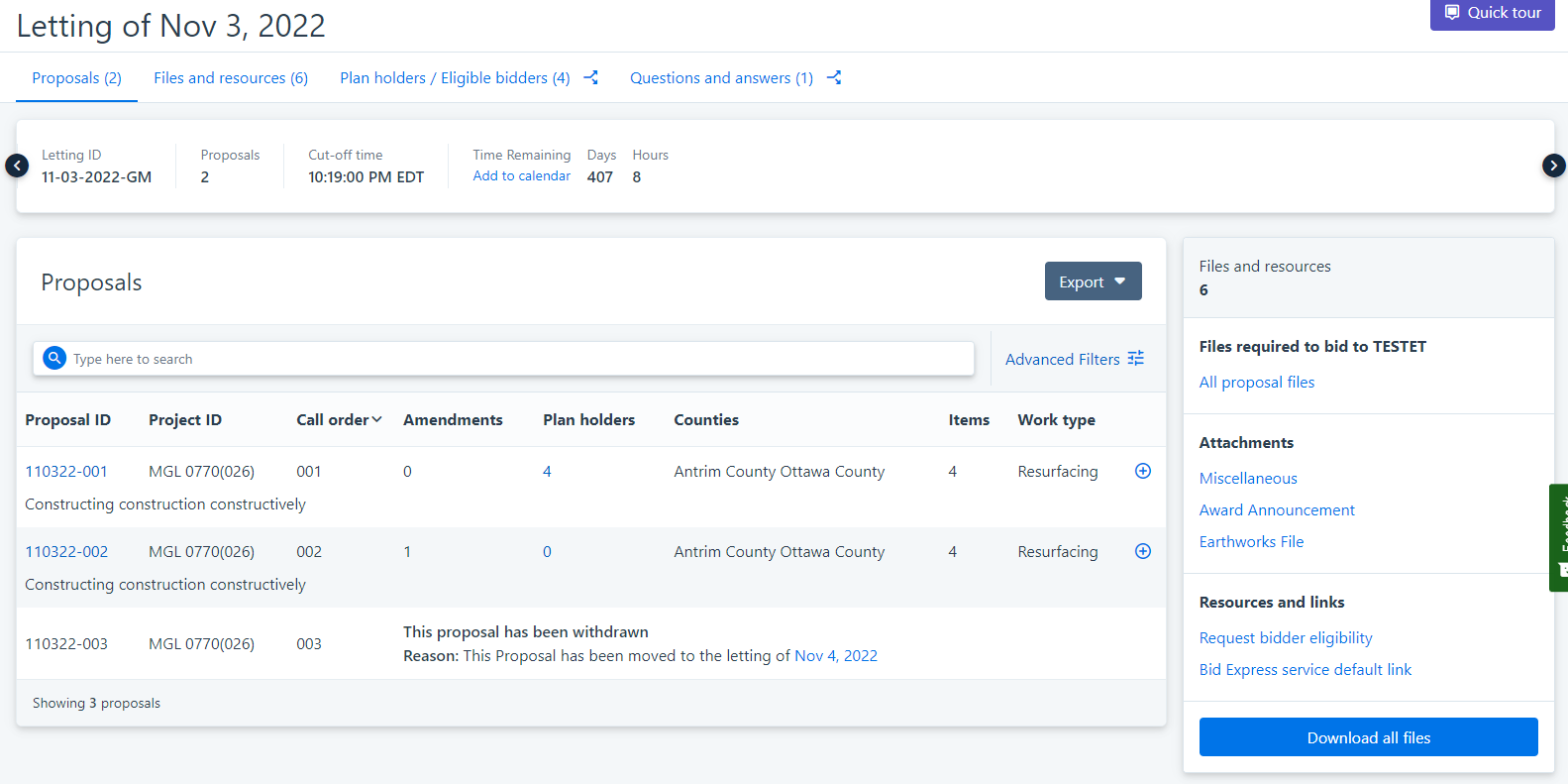The width and height of the screenshot is (1568, 784).
Task: Click the share icon beside Plan holders tab
Action: (x=590, y=77)
